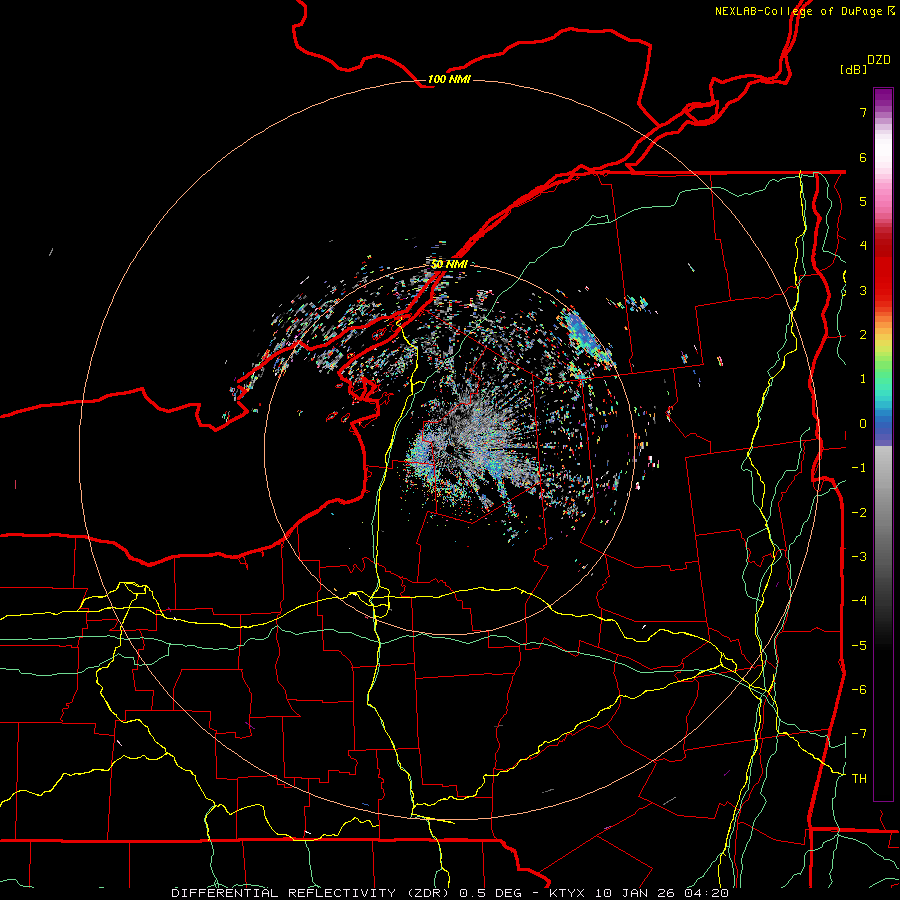Click the -2 dB value on the legend
The width and height of the screenshot is (900, 900).
tap(859, 512)
